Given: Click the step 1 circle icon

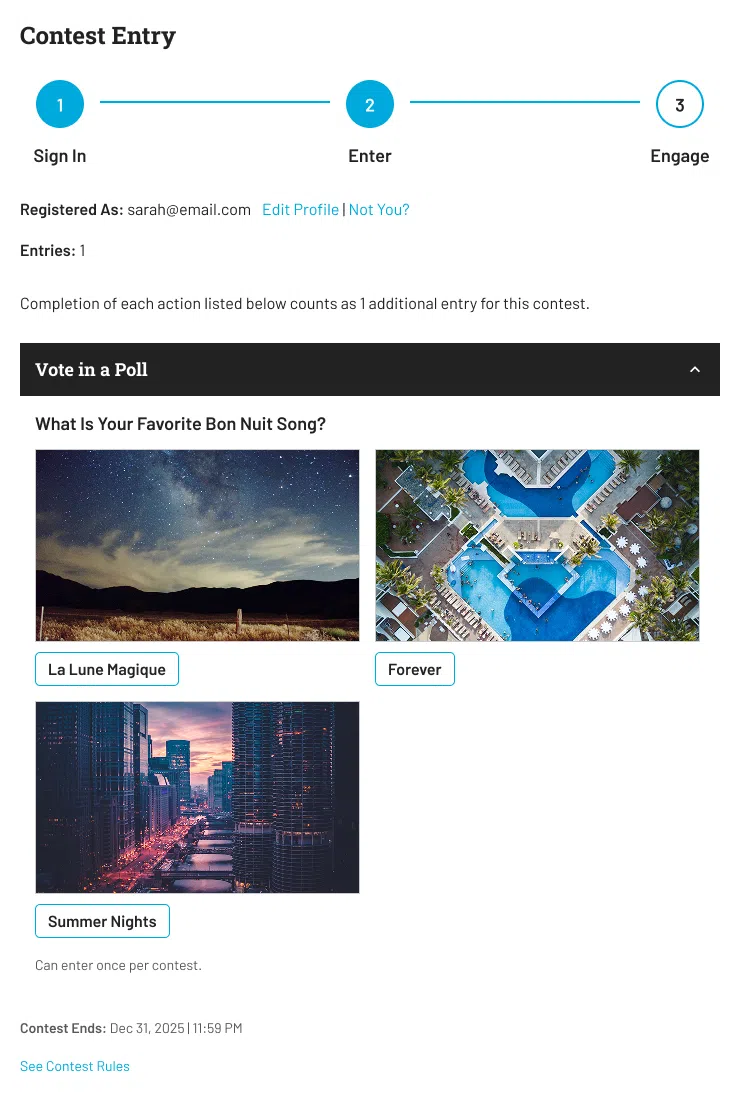Looking at the screenshot, I should pos(60,105).
